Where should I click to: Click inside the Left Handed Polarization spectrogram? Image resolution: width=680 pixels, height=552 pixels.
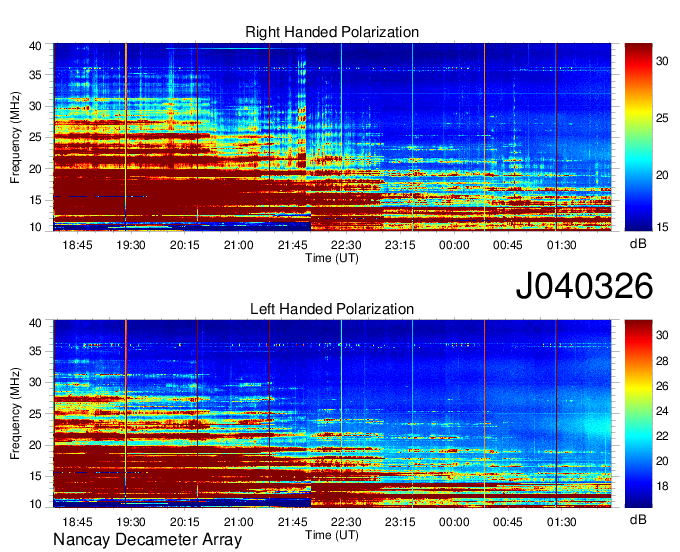pos(332,414)
